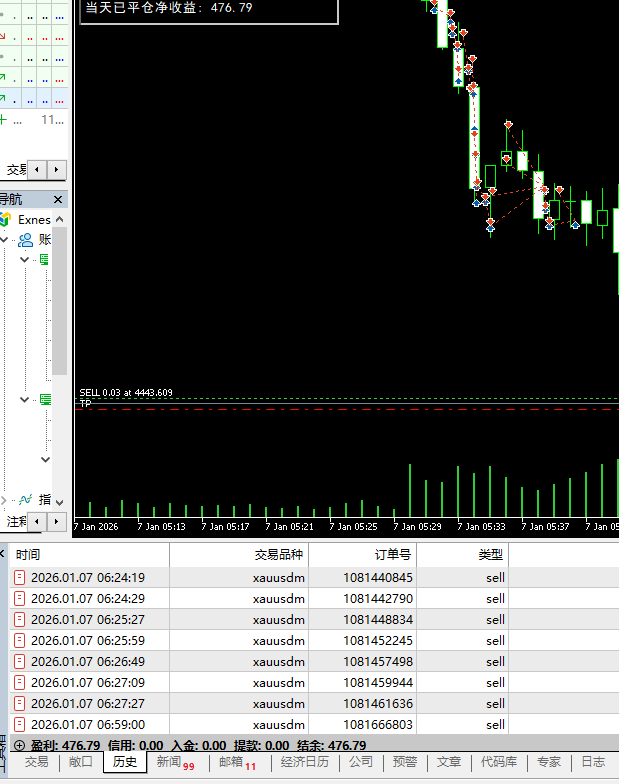Click the upper green server icon in navigator
This screenshot has width=619, height=784.
(x=45, y=260)
